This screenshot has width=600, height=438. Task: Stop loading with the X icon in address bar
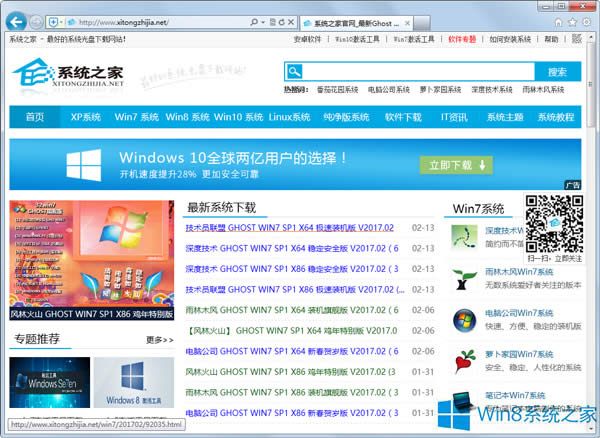pos(291,22)
